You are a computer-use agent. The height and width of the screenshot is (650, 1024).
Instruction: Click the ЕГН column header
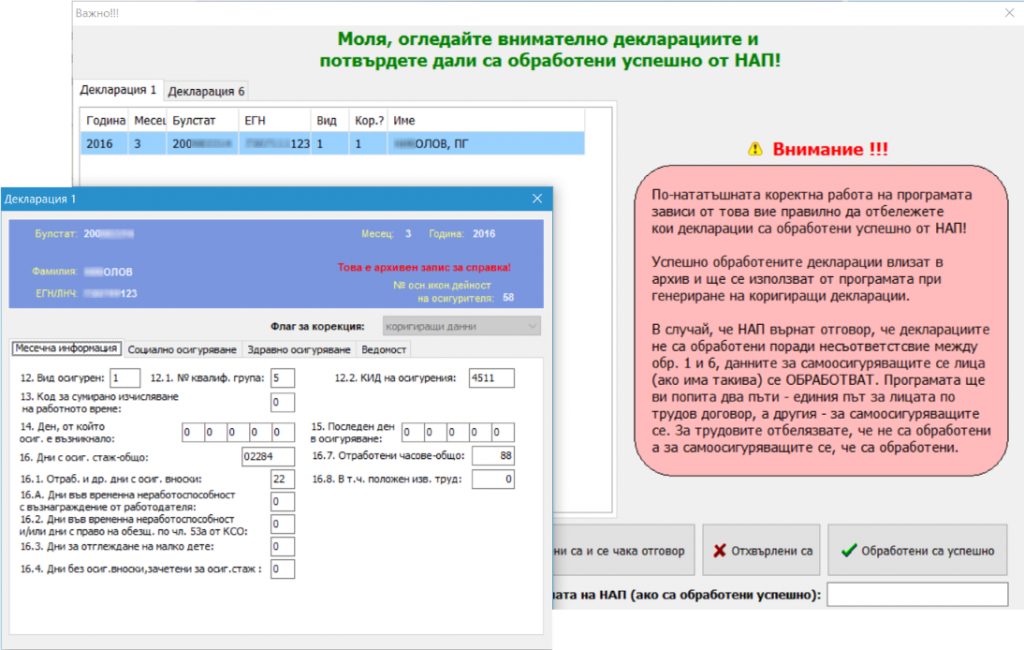pos(275,120)
